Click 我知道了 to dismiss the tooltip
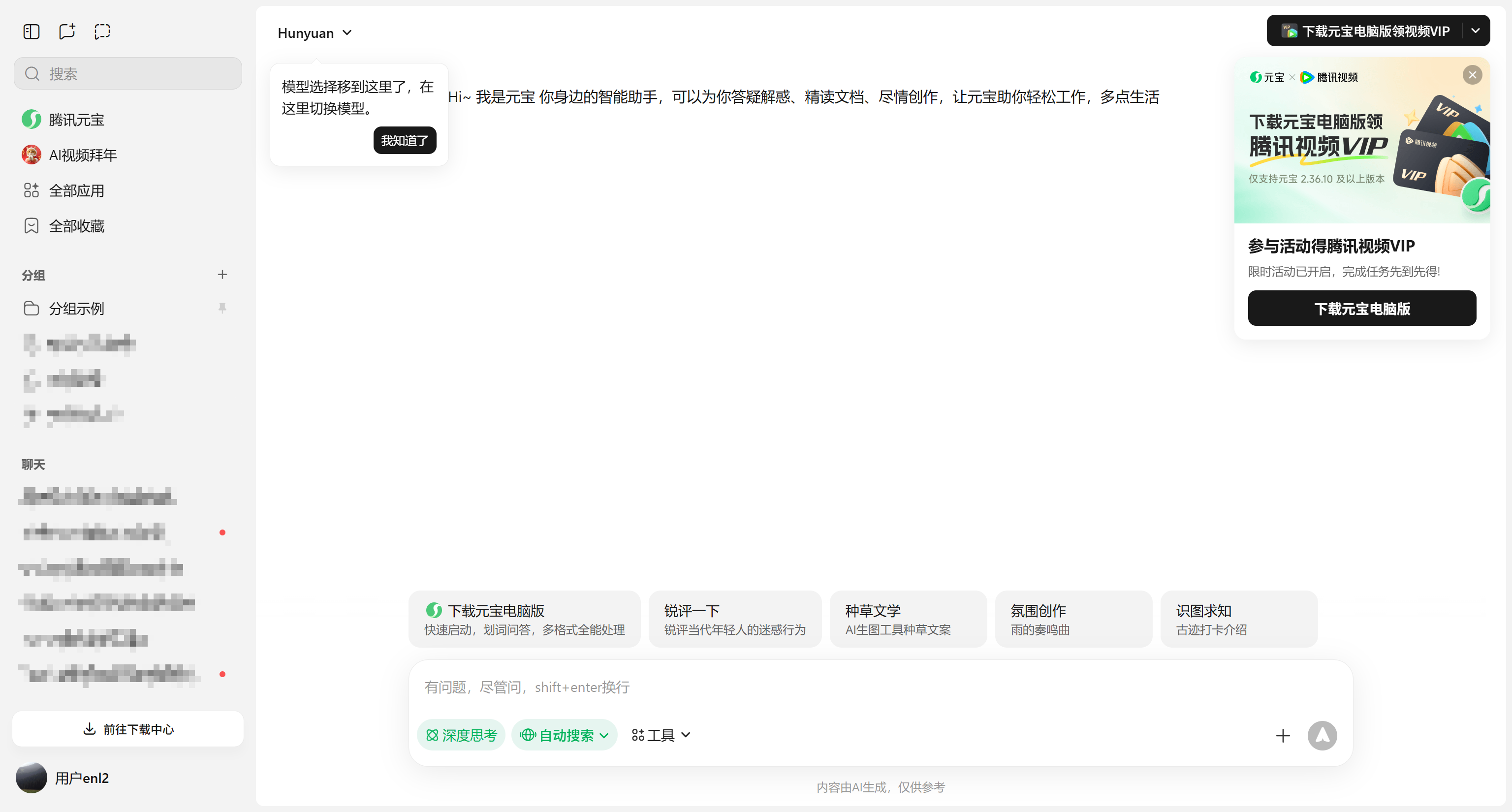Viewport: 1512px width, 812px height. [x=405, y=140]
